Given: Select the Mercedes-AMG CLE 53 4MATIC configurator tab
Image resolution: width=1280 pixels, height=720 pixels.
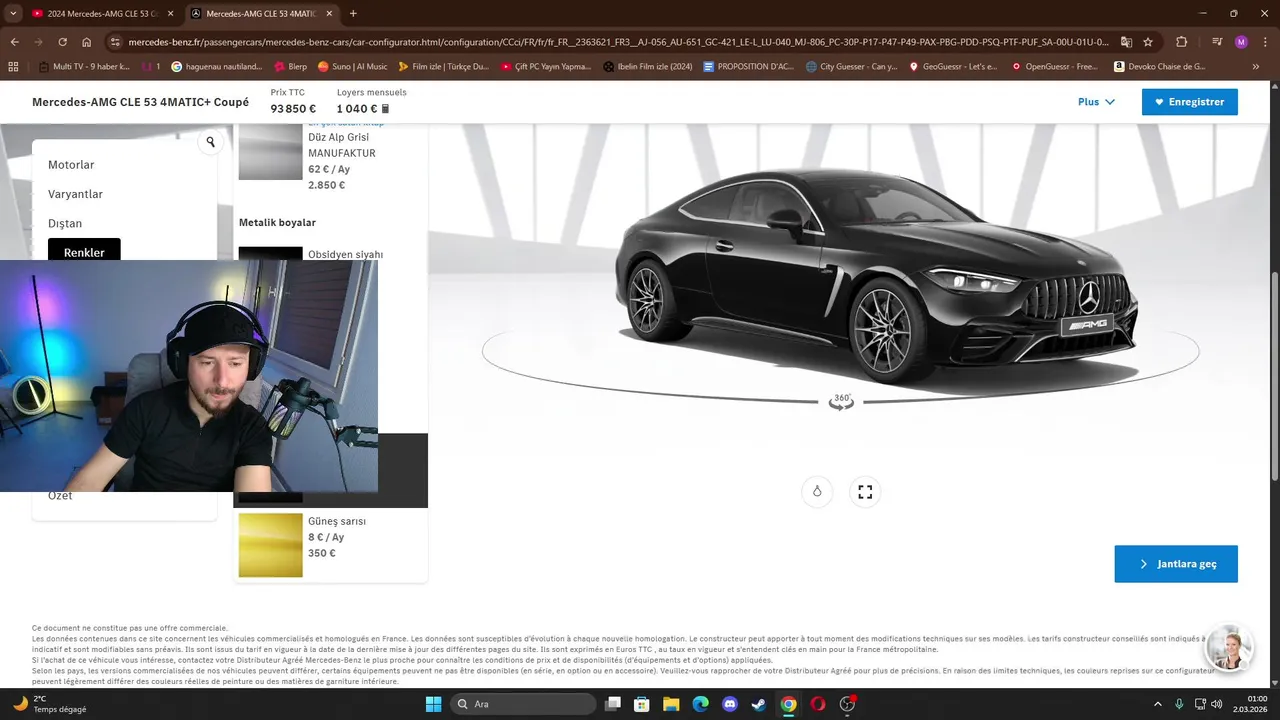Looking at the screenshot, I should pyautogui.click(x=260, y=13).
